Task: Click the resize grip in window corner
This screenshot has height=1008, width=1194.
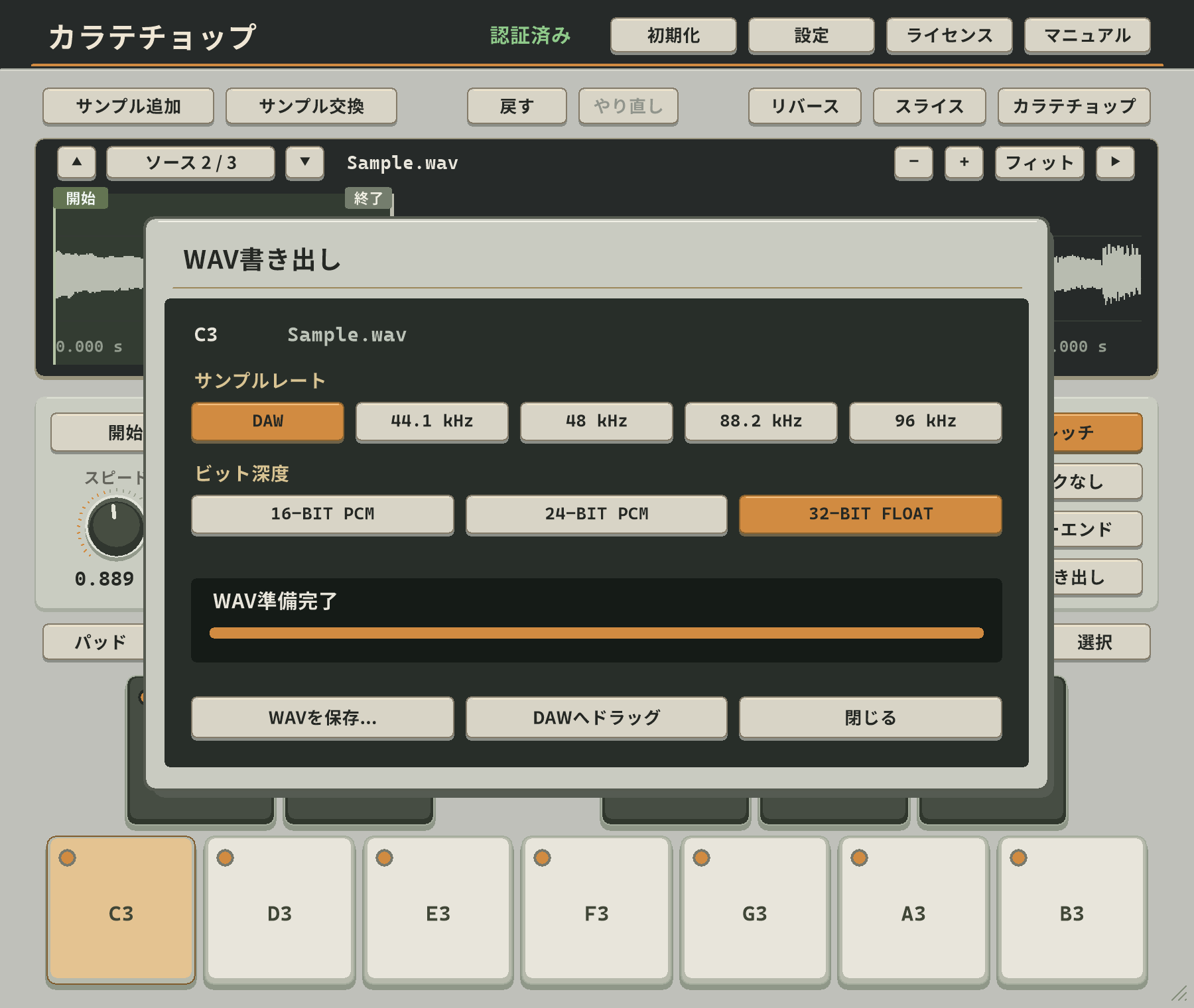Action: coord(1179,993)
